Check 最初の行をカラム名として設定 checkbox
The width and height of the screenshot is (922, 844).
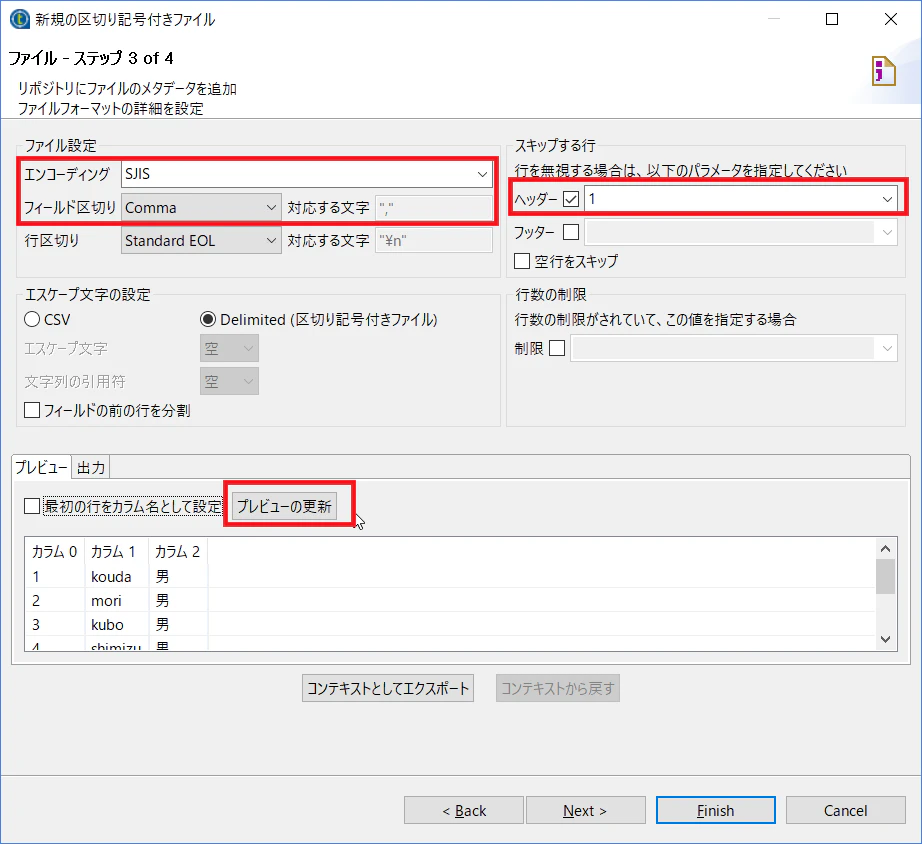[x=32, y=506]
